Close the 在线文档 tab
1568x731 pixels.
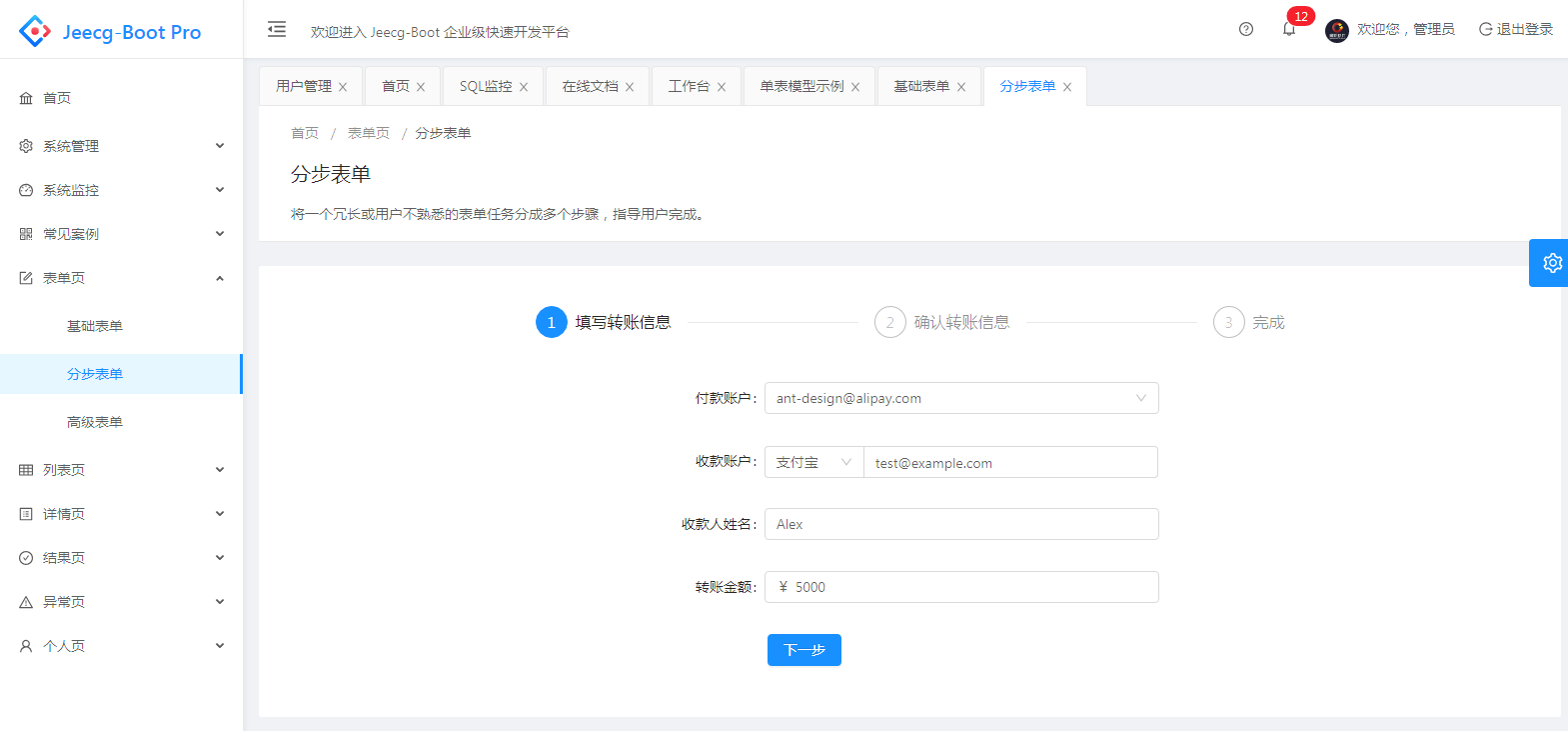click(x=630, y=87)
